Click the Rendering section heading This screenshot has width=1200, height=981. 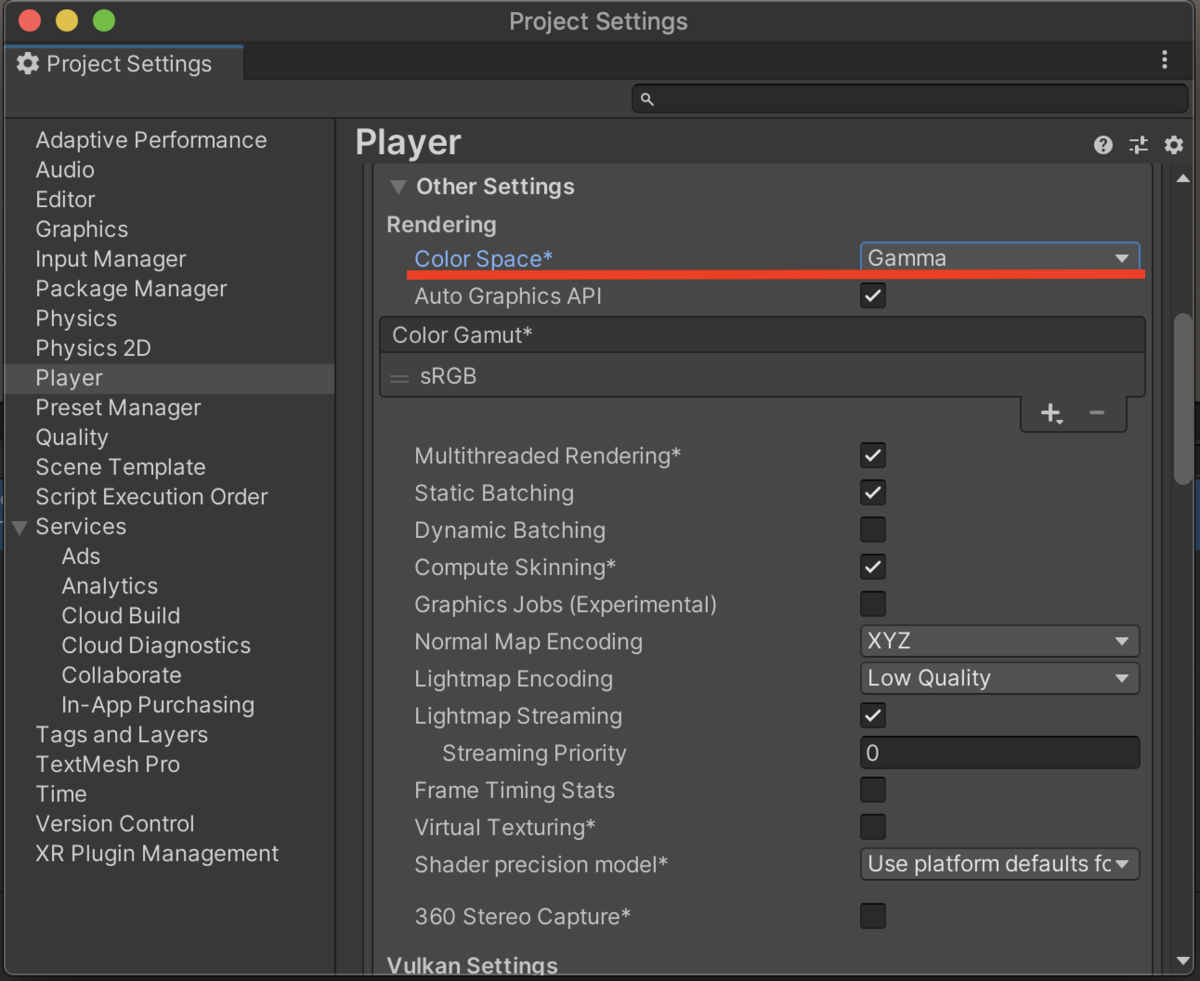click(441, 225)
